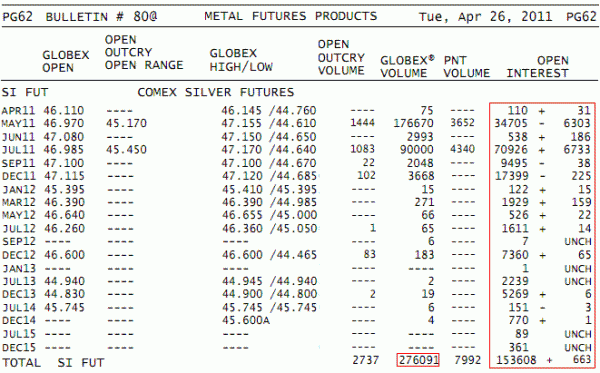Click the DEC12 outcry volume 83
This screenshot has width=600, height=373.
pyautogui.click(x=369, y=254)
